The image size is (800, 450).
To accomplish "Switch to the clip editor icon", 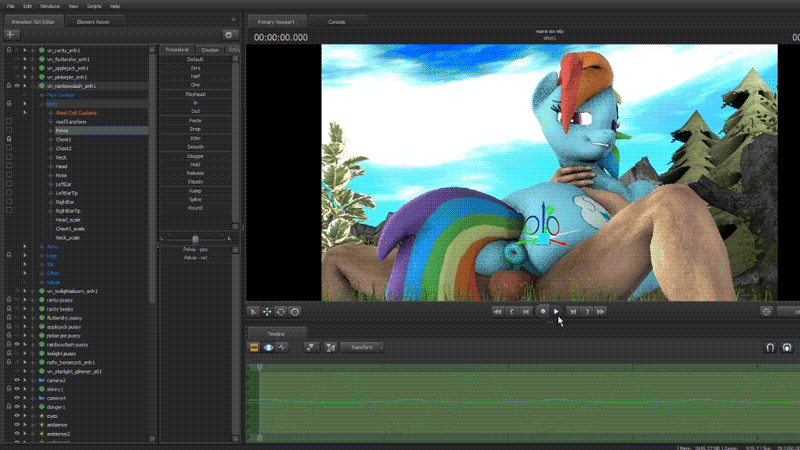I will coord(254,347).
